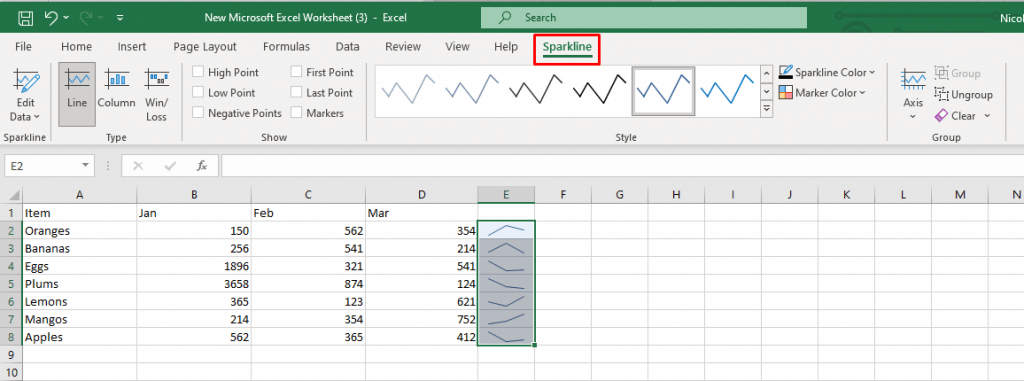The height and width of the screenshot is (381, 1024).
Task: Switch to the Insert tab
Action: tap(132, 46)
